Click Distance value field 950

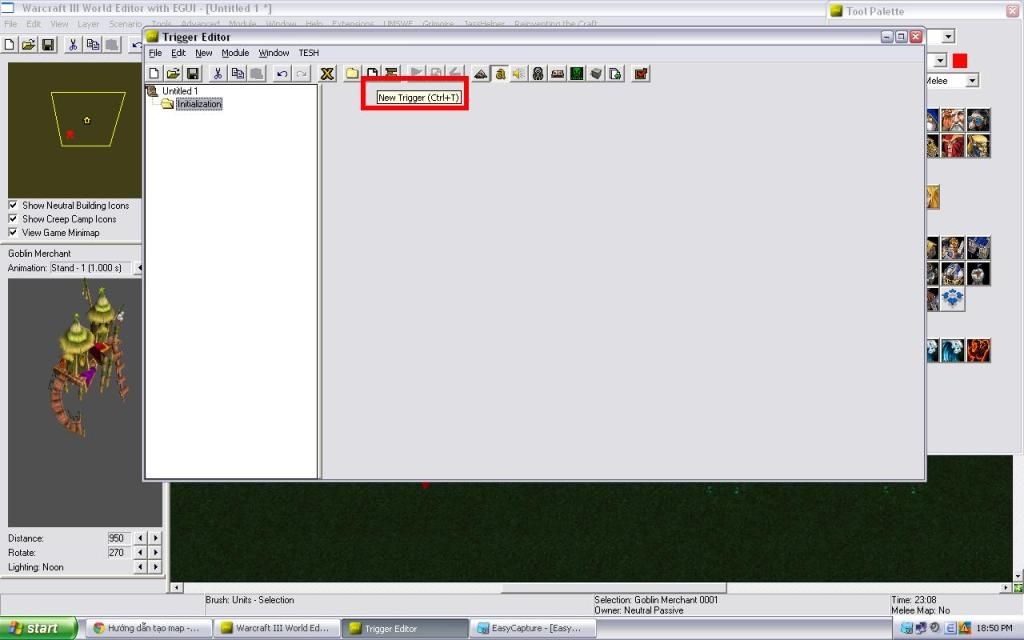[119, 538]
